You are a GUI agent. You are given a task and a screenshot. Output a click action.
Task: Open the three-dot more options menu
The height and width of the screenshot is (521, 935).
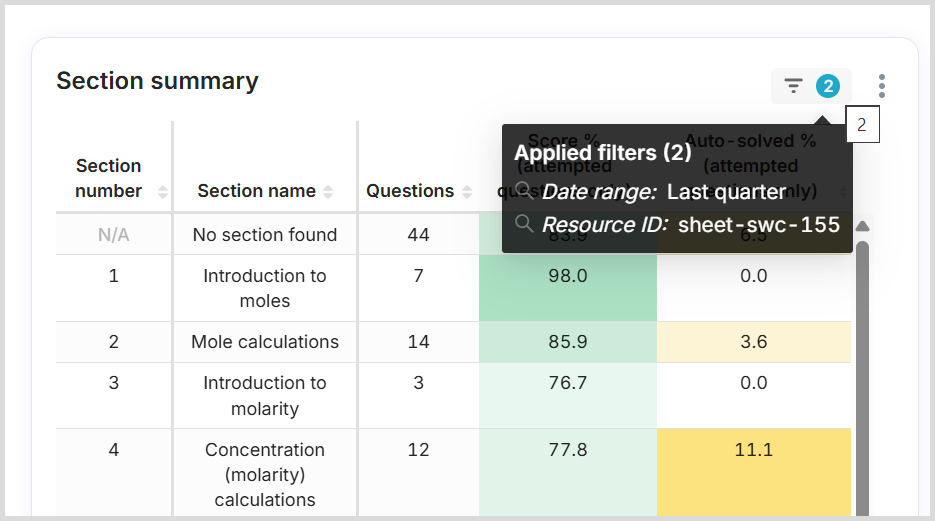(x=881, y=86)
